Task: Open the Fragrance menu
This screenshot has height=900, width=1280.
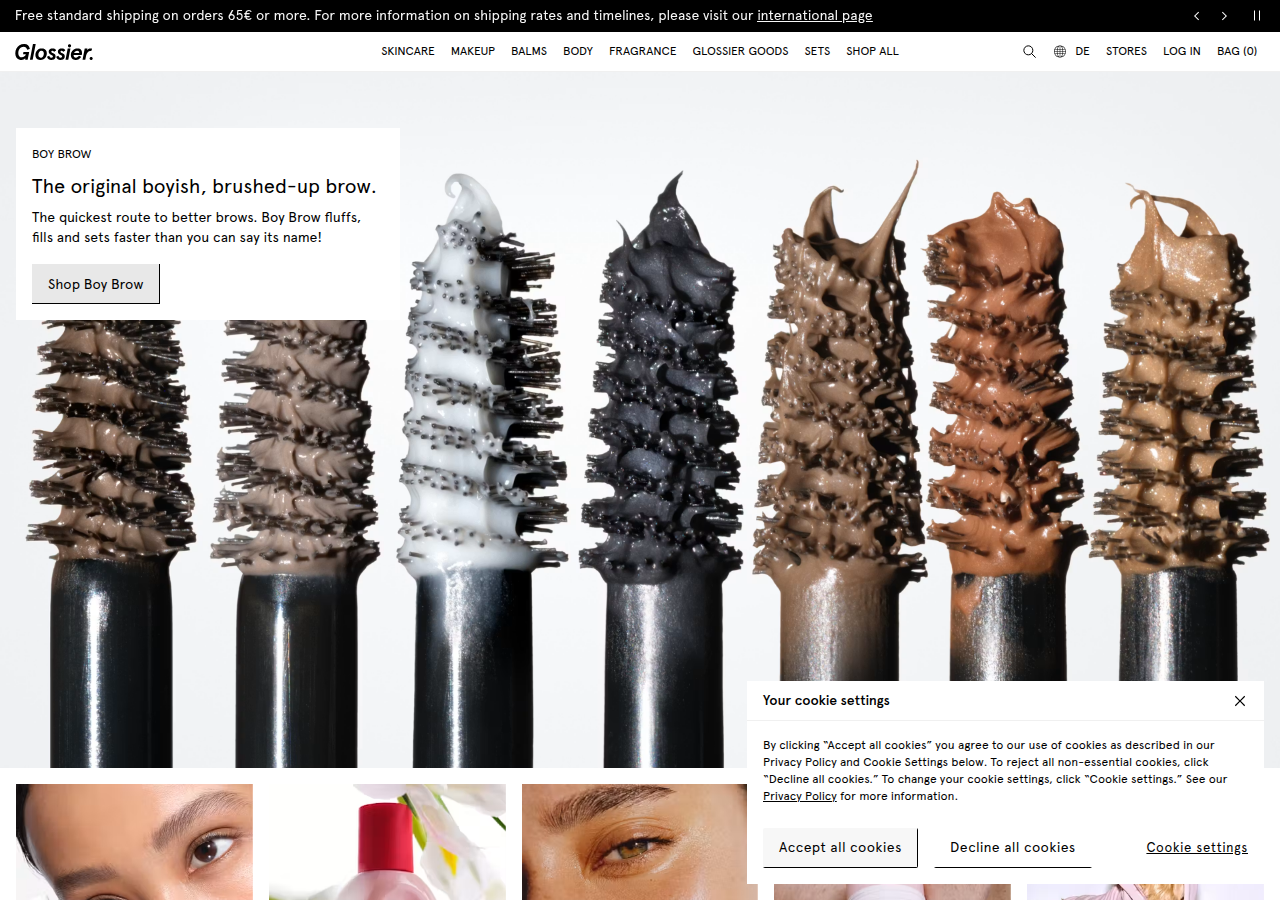Action: (643, 51)
